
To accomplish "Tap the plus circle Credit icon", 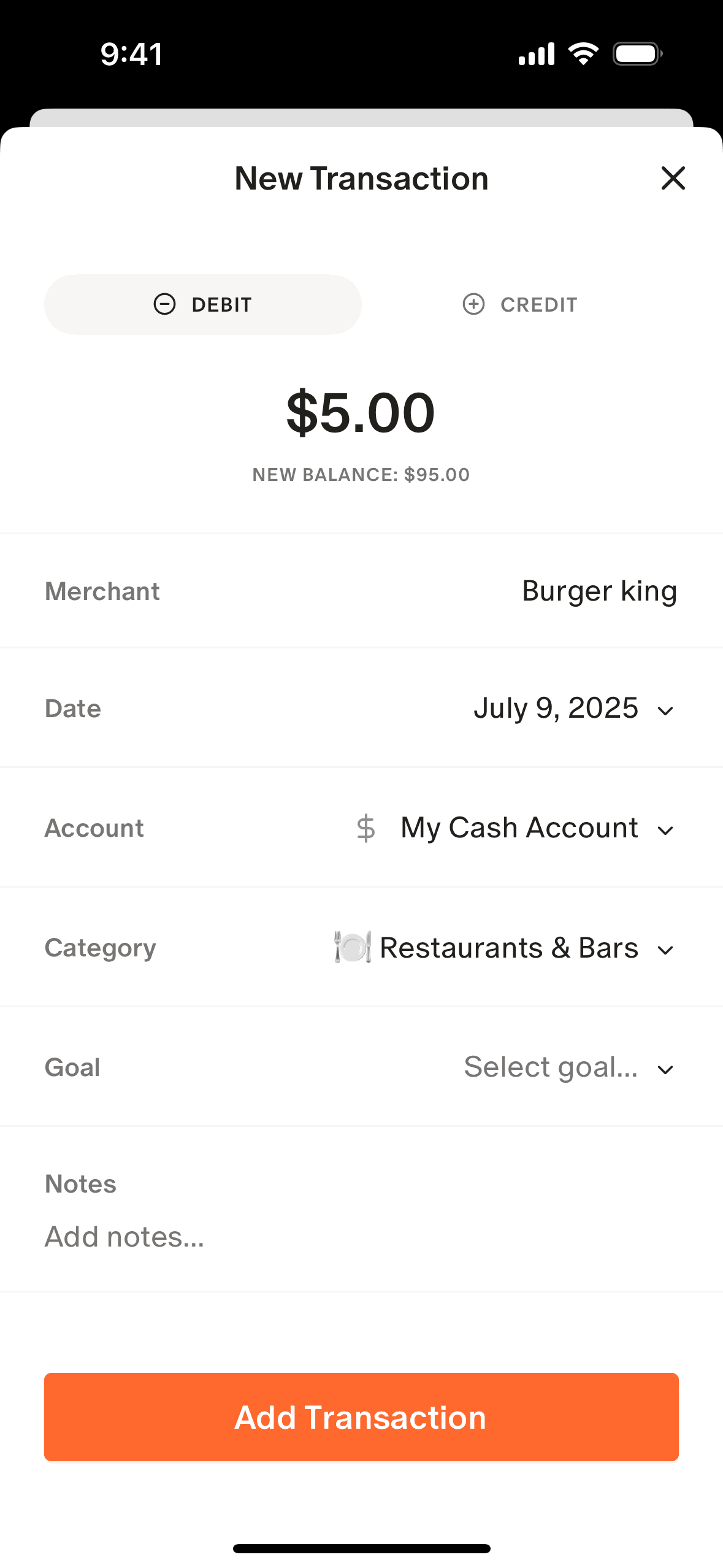I will [473, 304].
